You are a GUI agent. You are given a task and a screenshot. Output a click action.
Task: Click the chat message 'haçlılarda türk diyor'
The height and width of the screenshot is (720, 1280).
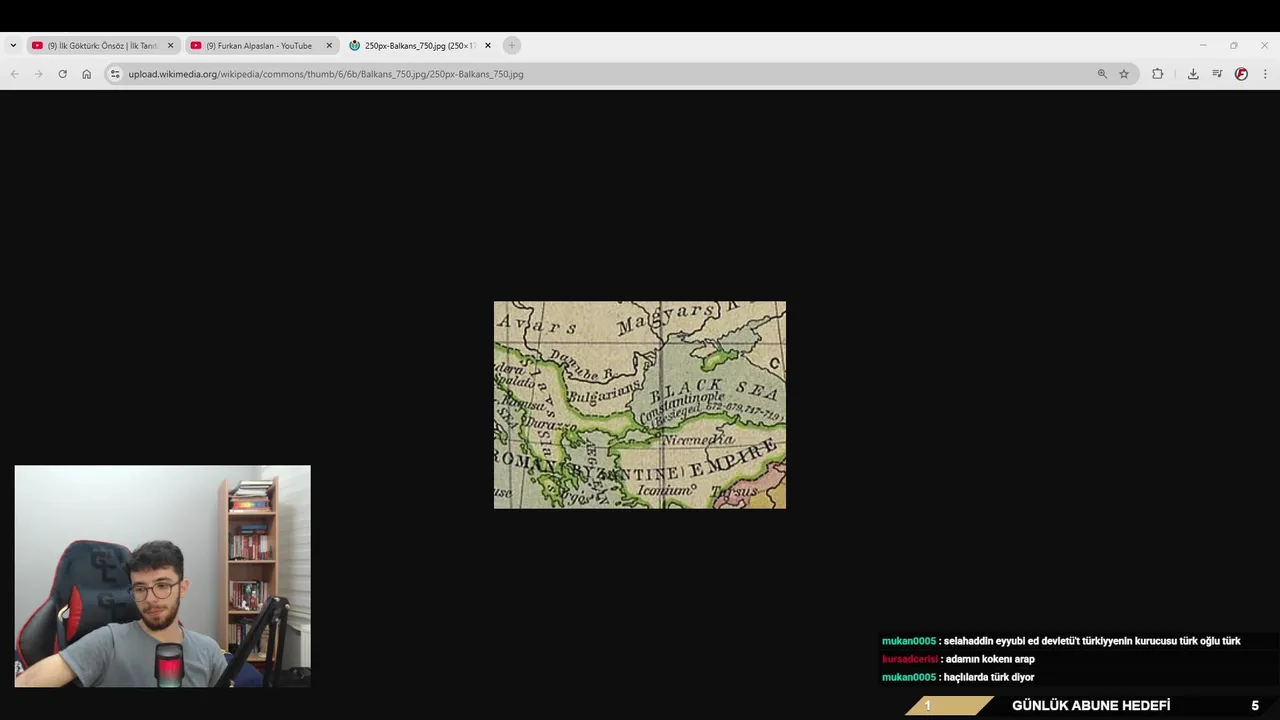989,677
